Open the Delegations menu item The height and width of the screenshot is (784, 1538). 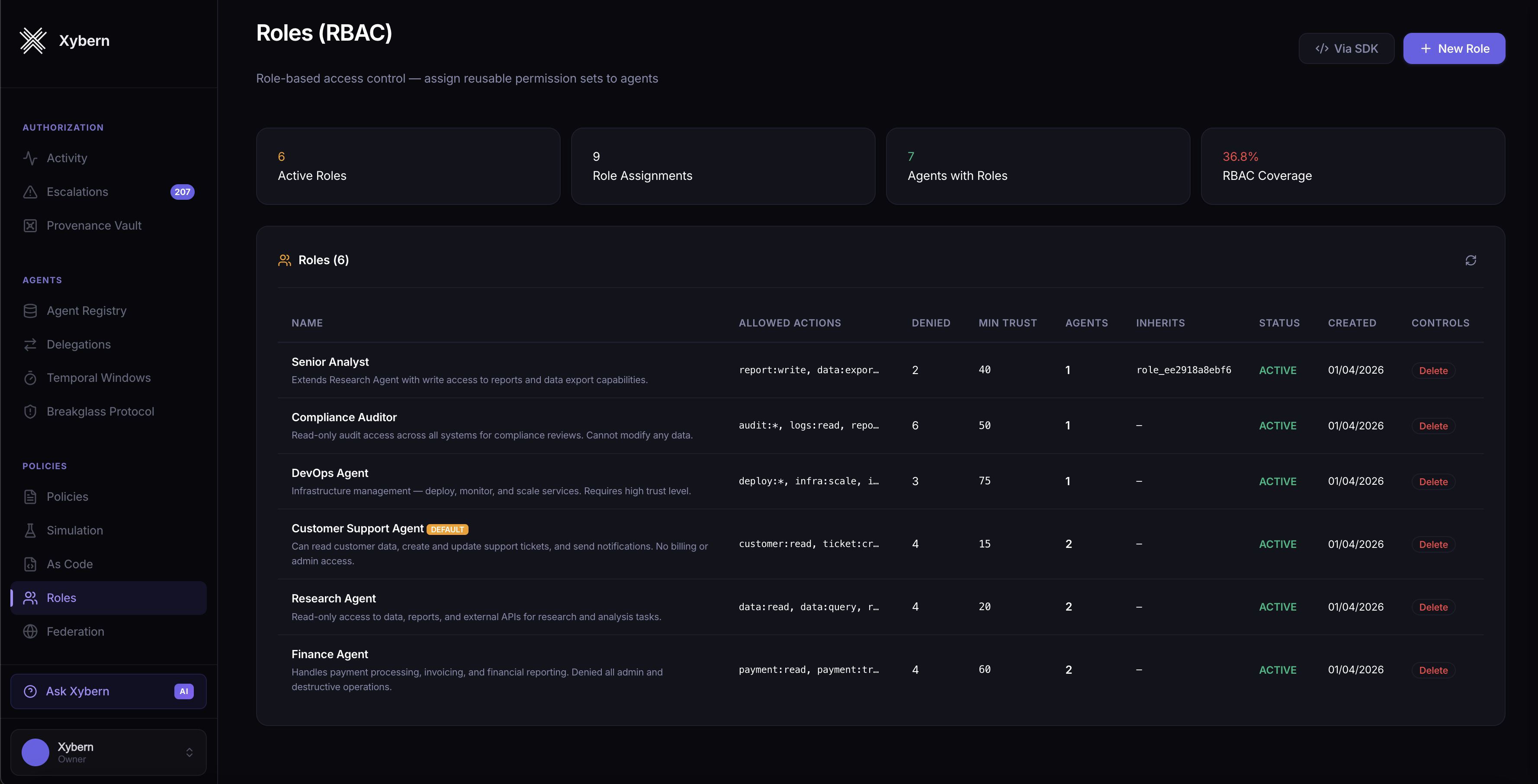click(x=78, y=344)
